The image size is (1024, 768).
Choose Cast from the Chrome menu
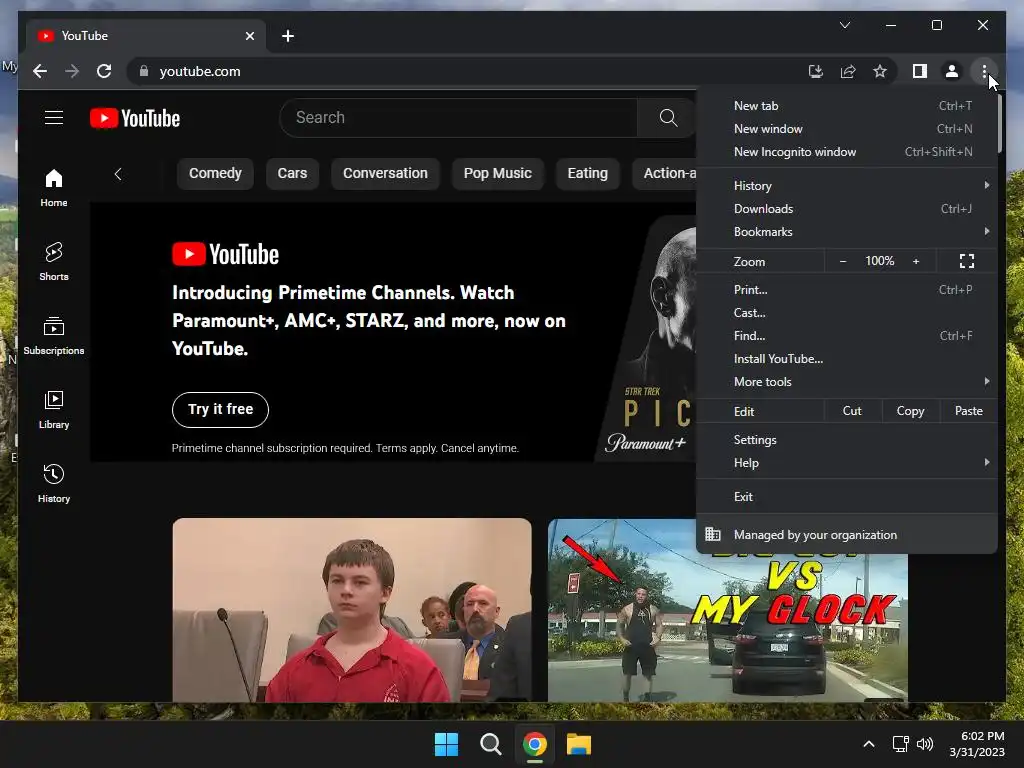(846, 312)
